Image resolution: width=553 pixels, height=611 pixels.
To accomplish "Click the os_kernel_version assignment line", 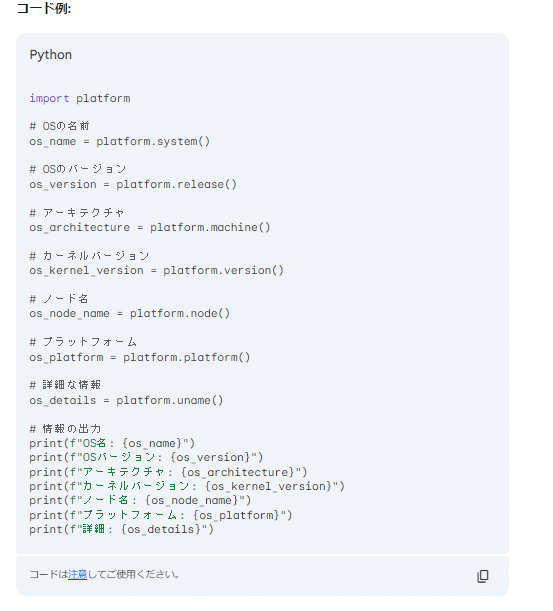I will (x=157, y=270).
